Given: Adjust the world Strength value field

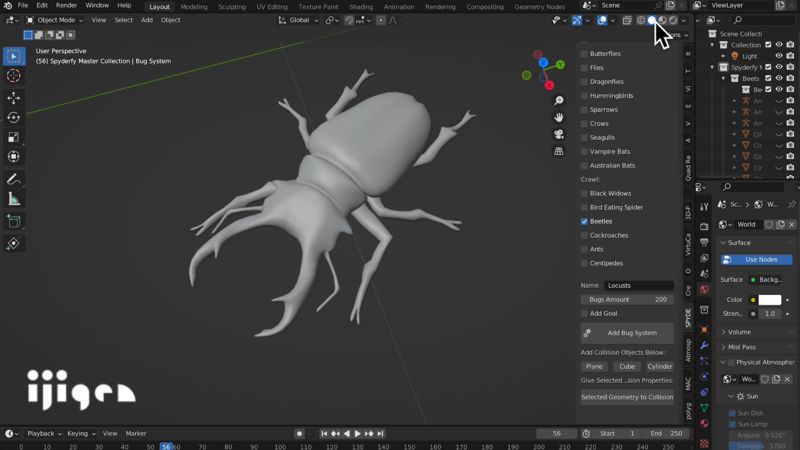Looking at the screenshot, I should pyautogui.click(x=770, y=314).
